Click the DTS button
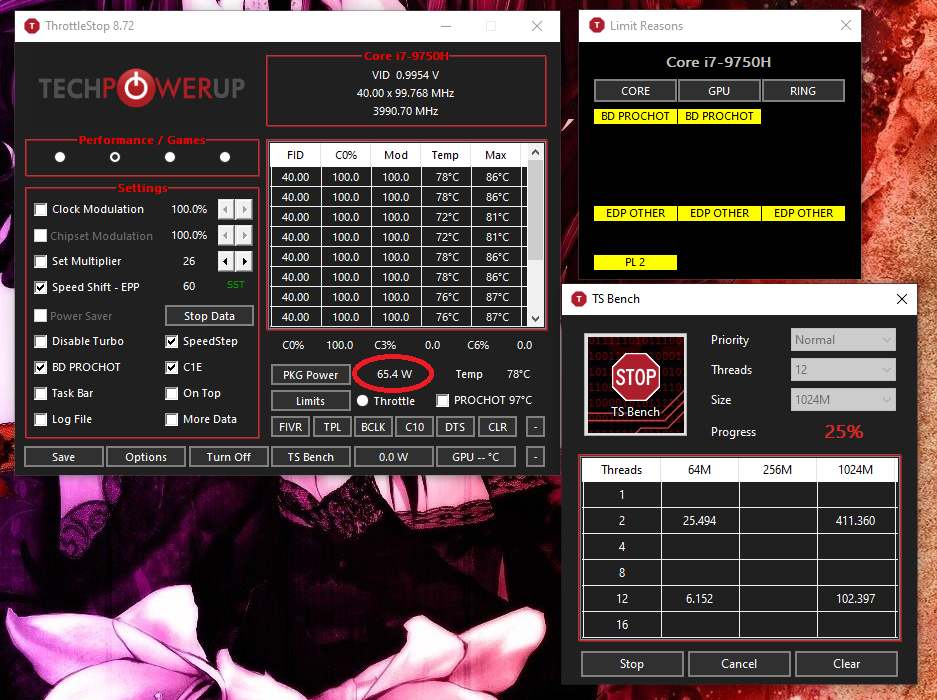 pos(455,427)
